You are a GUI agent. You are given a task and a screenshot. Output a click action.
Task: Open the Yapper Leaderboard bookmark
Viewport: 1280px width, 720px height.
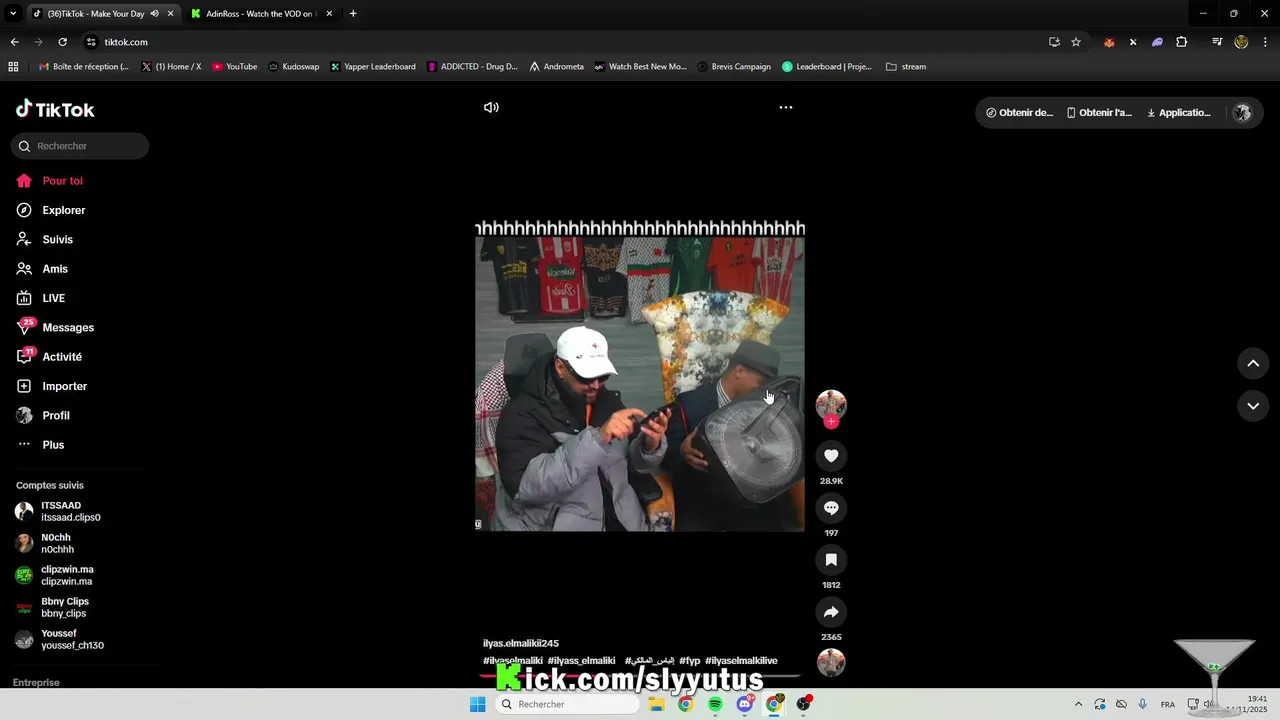tap(372, 67)
